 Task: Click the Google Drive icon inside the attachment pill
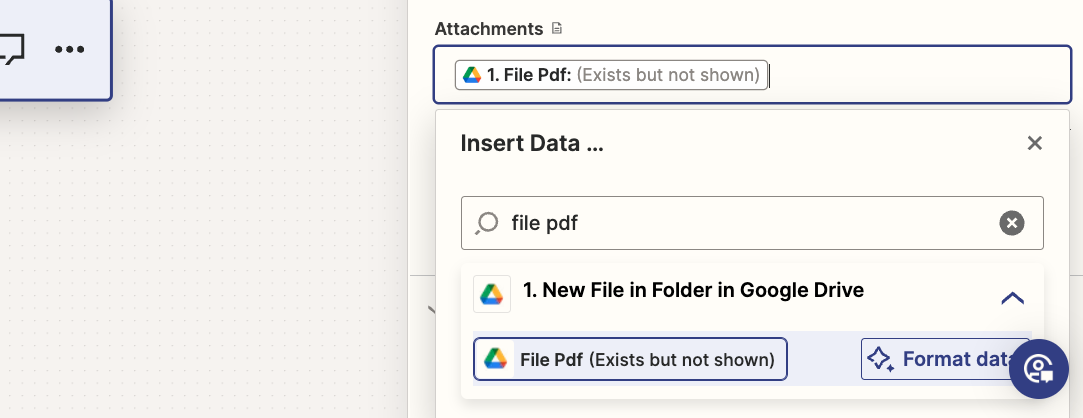[x=472, y=75]
